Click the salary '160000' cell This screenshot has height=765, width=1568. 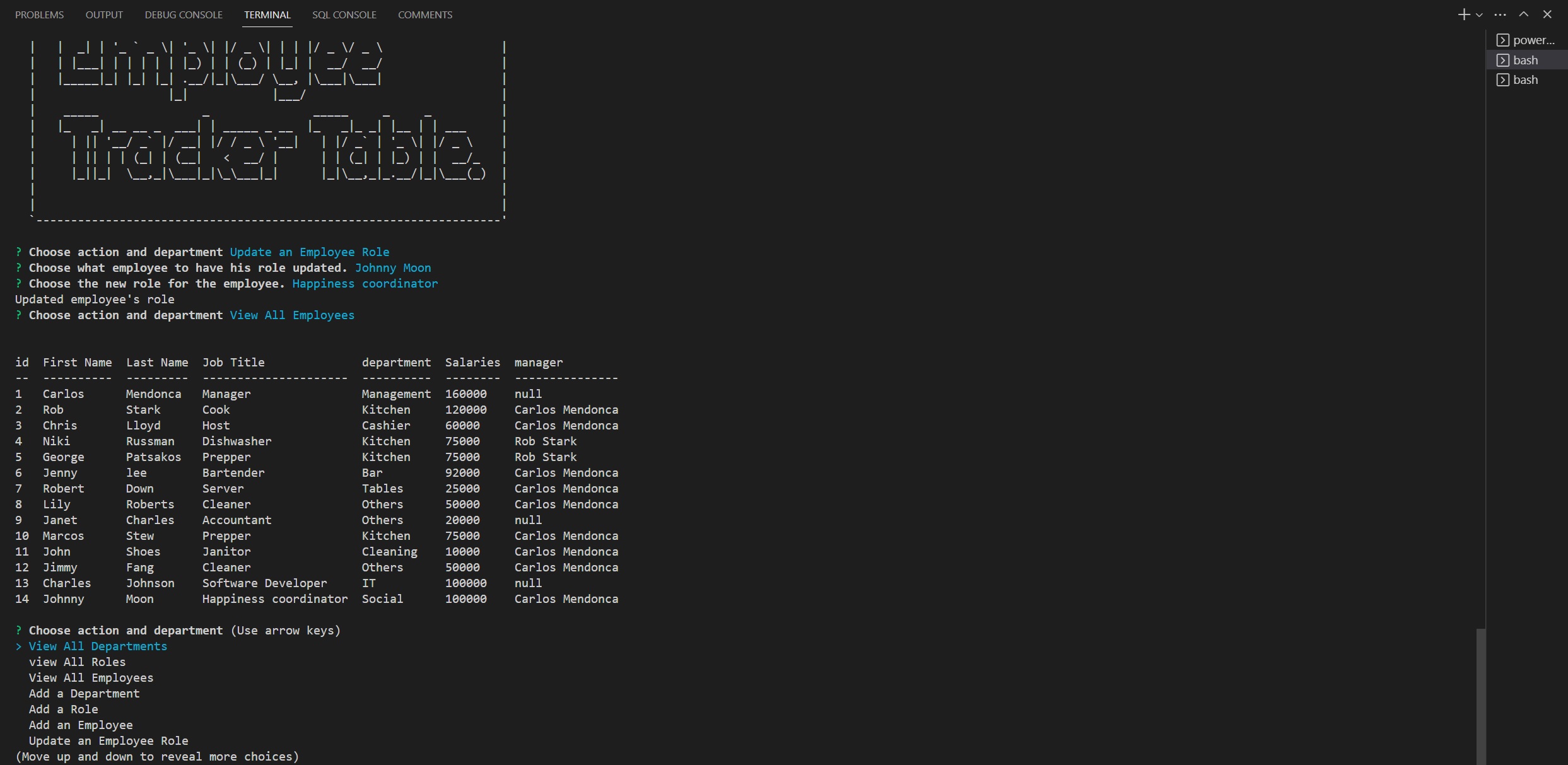[465, 394]
